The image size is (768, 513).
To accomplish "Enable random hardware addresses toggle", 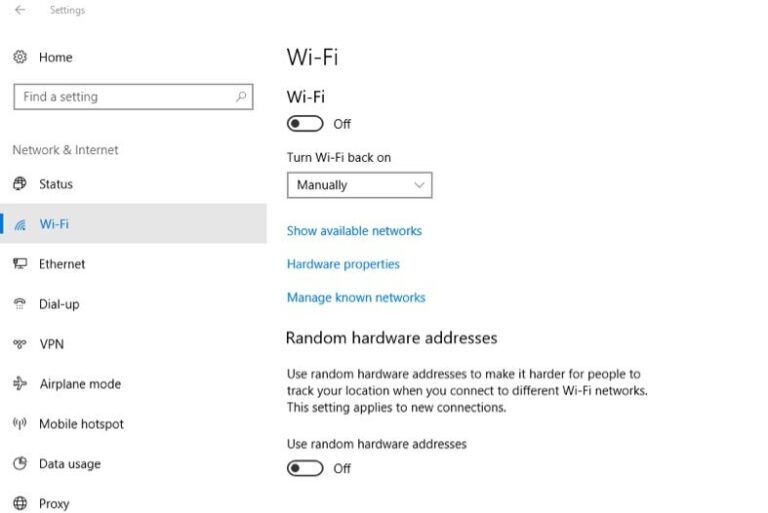I will (305, 468).
